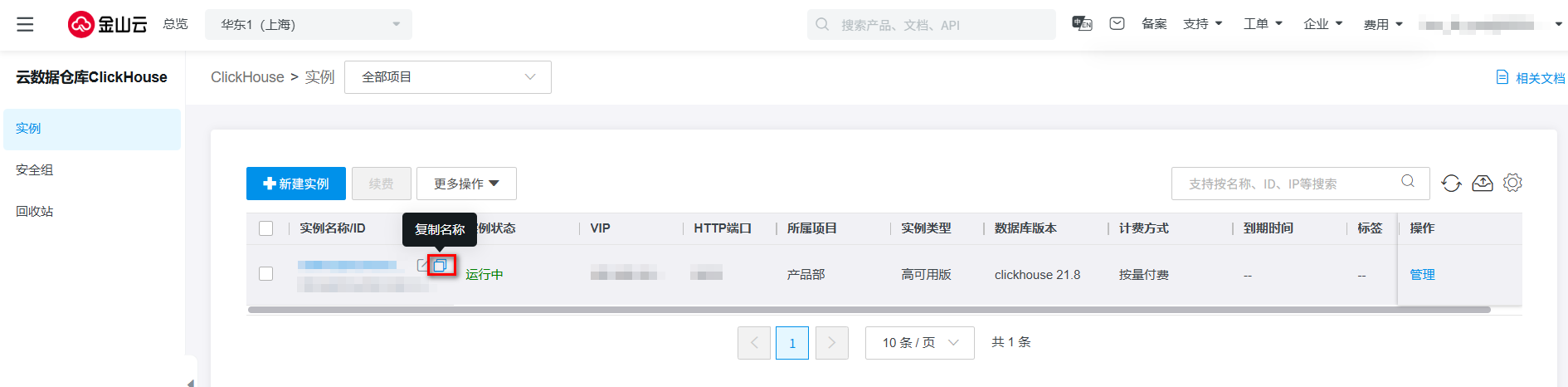The image size is (1568, 387).
Task: Focus the top product search field
Action: 932,24
